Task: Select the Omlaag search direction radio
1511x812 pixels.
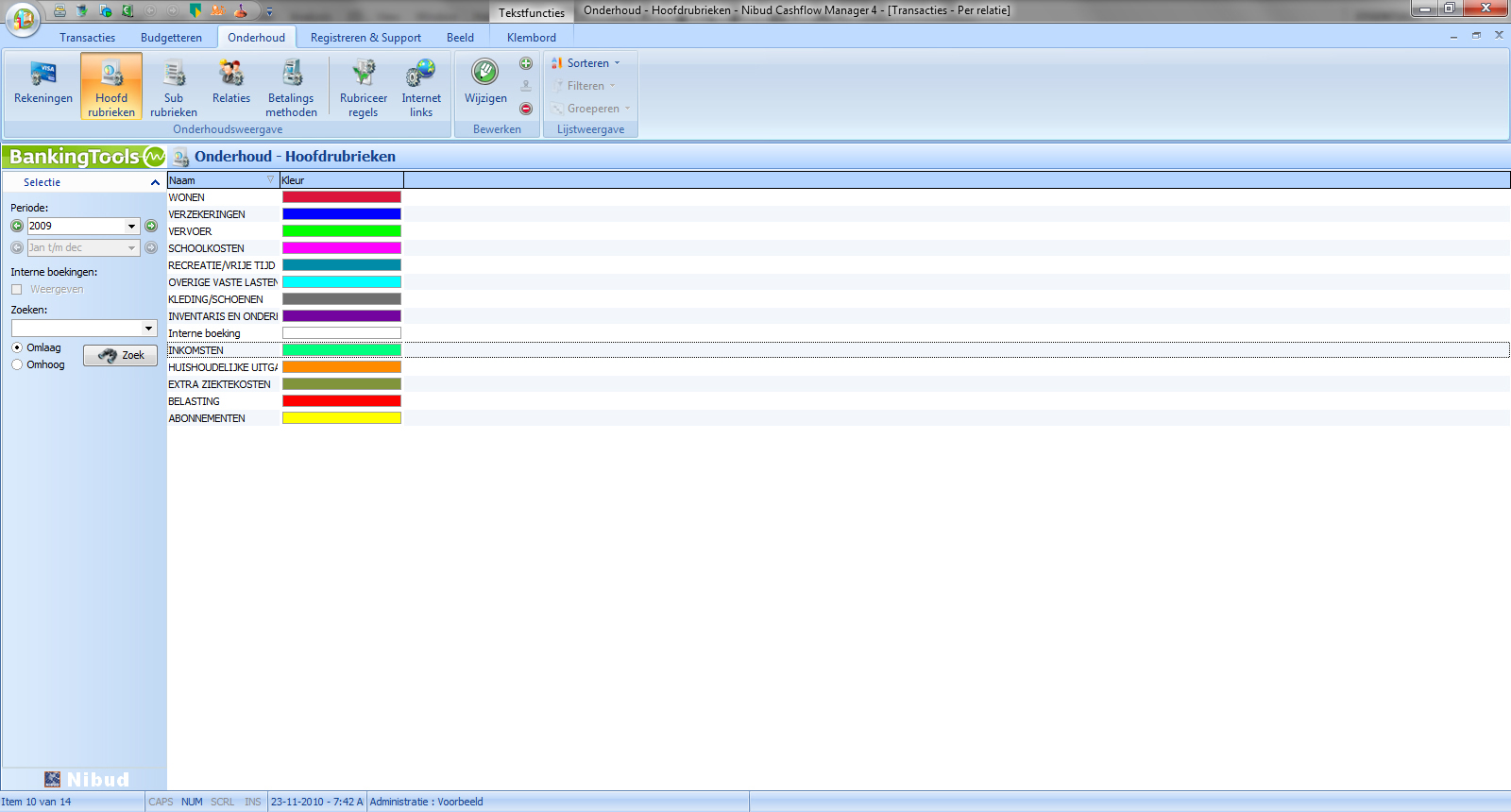Action: [17, 347]
